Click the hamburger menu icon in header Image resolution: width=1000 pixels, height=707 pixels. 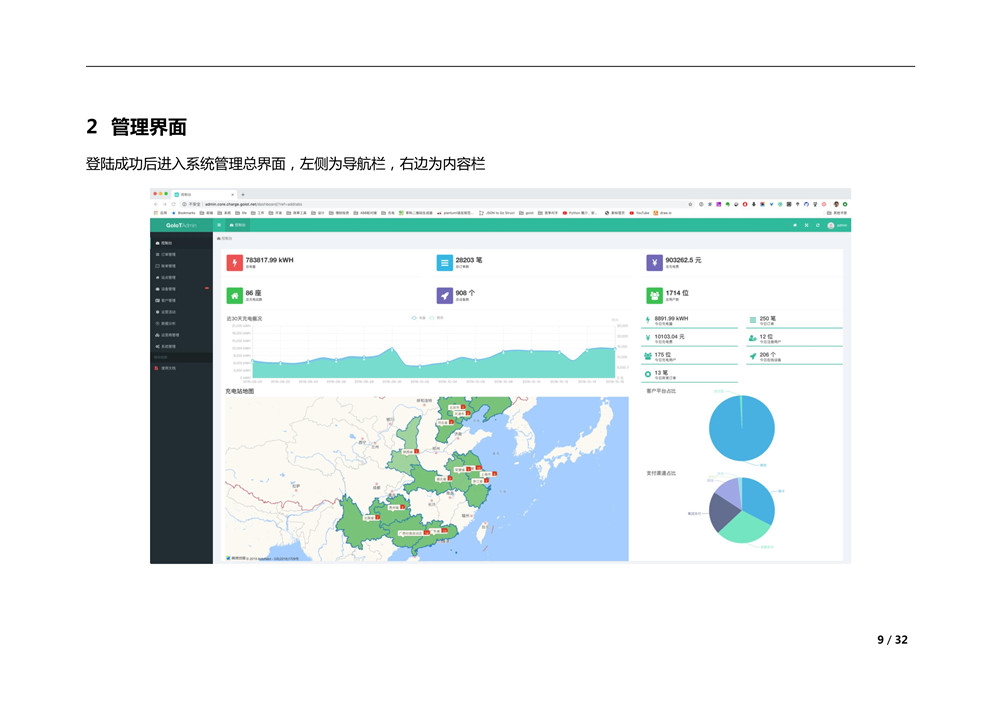pyautogui.click(x=219, y=225)
